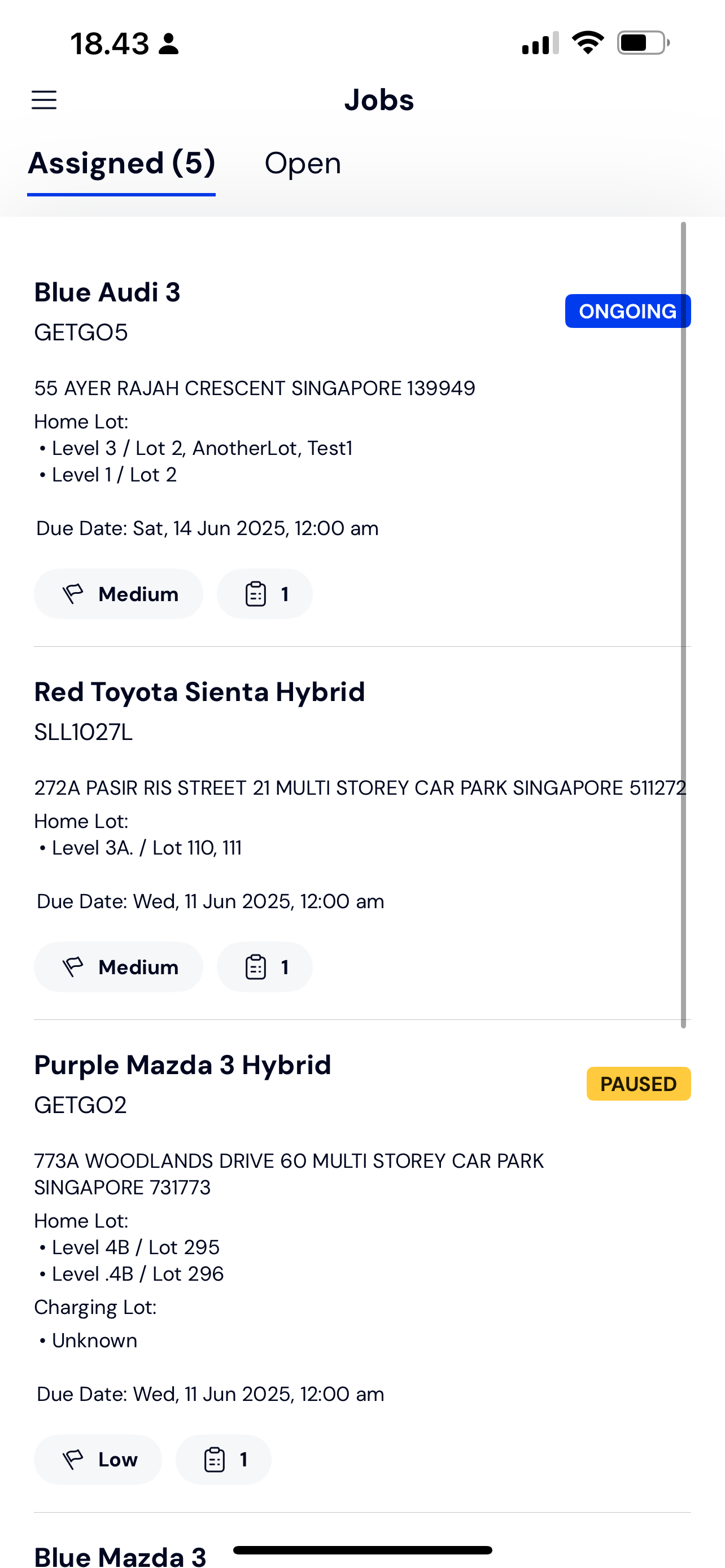Tap the flag icon on Red Toyota Sienta
The height and width of the screenshot is (1568, 725).
(x=73, y=967)
